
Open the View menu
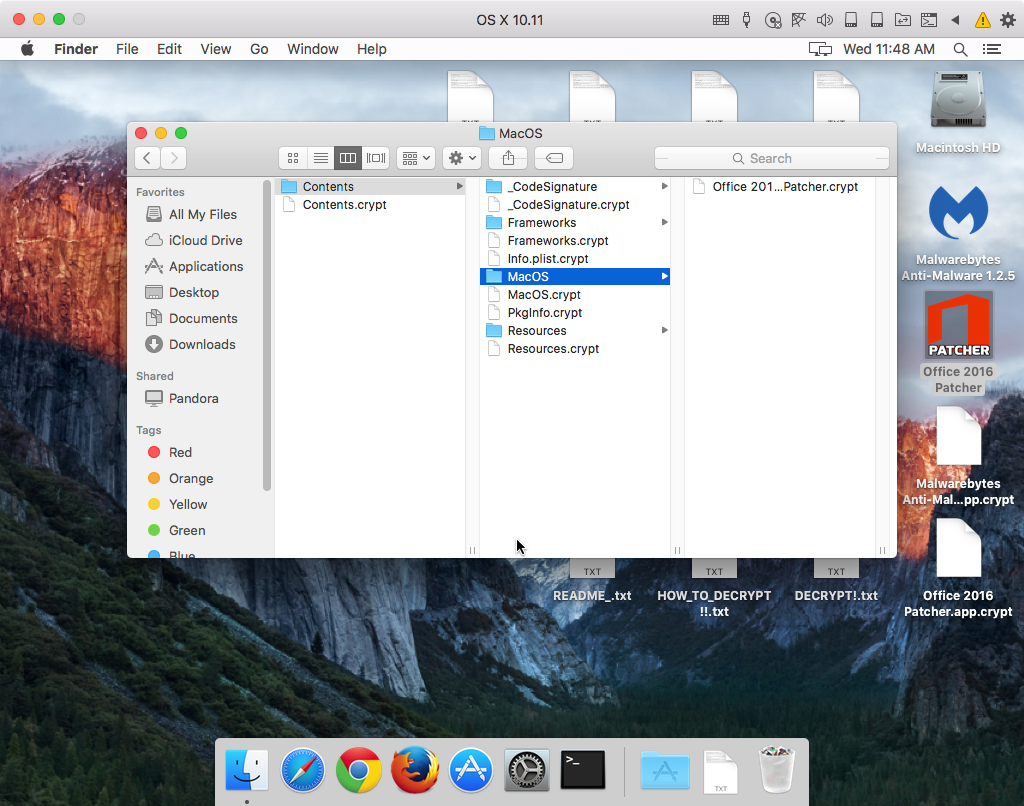[216, 49]
